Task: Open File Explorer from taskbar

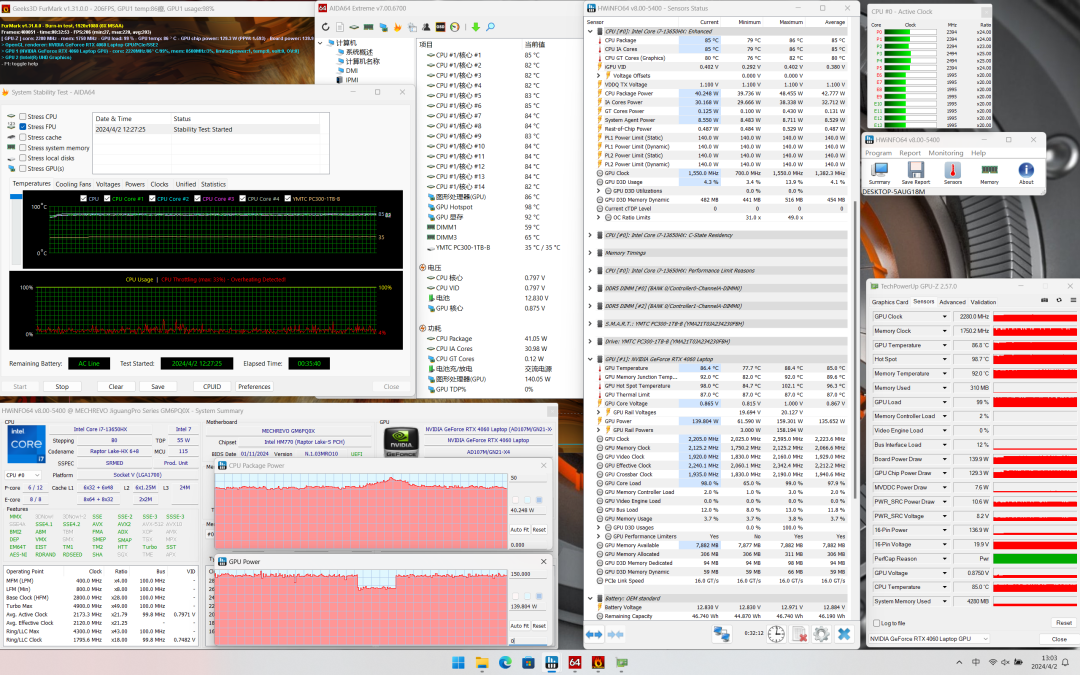Action: pyautogui.click(x=482, y=663)
